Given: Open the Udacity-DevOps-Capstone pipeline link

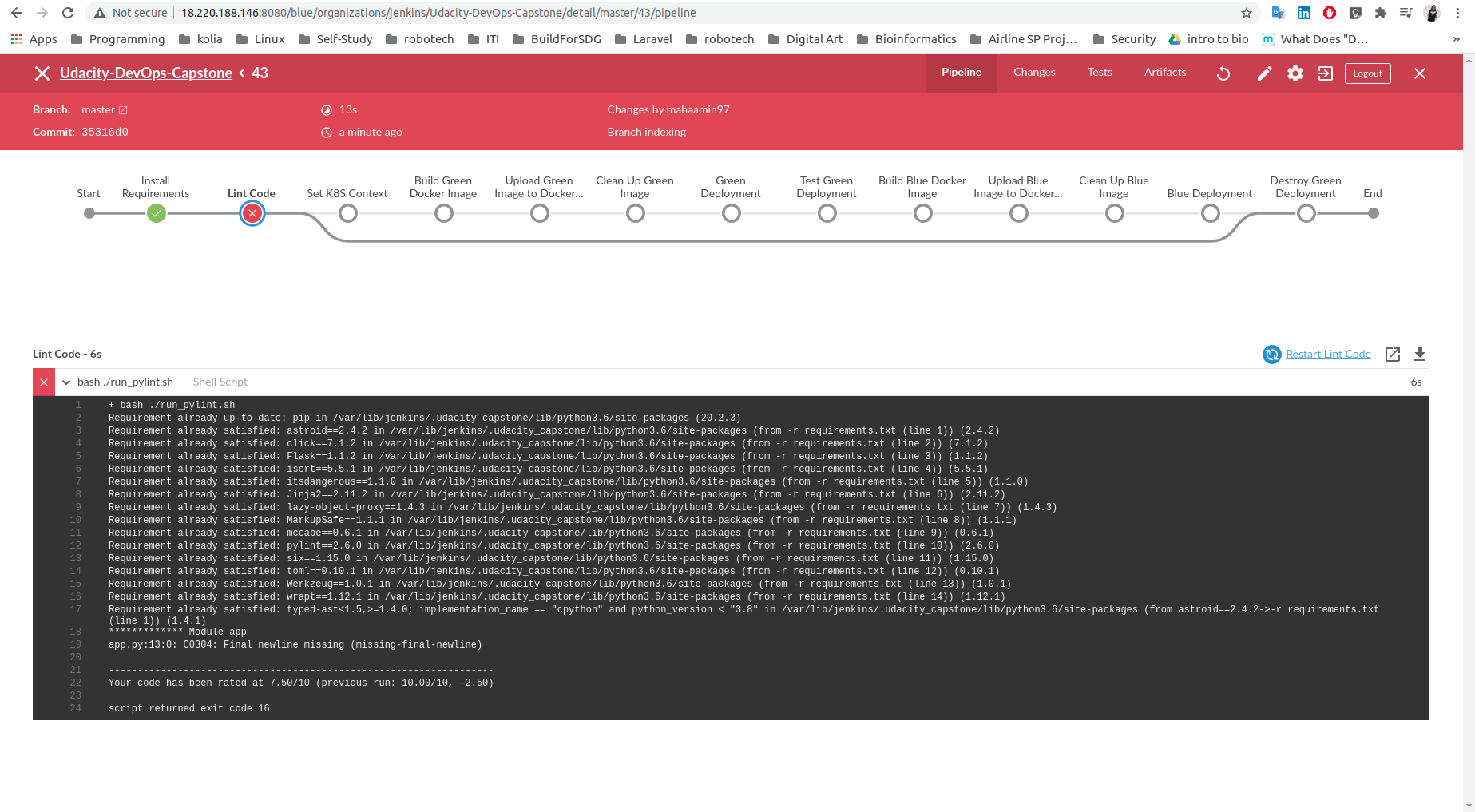Looking at the screenshot, I should [146, 73].
